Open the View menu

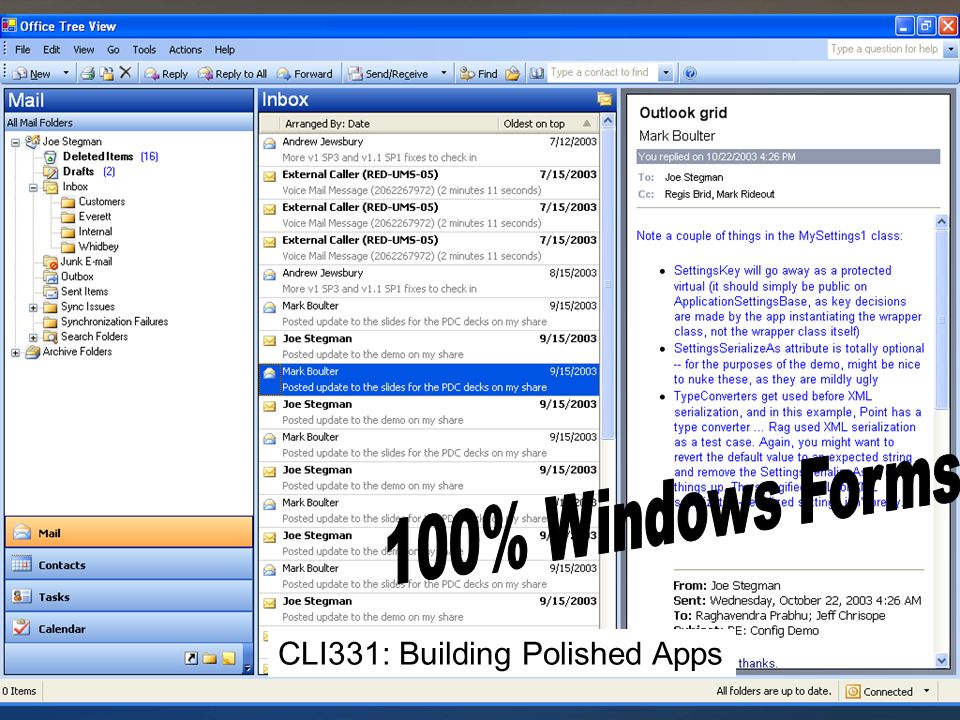click(x=83, y=50)
